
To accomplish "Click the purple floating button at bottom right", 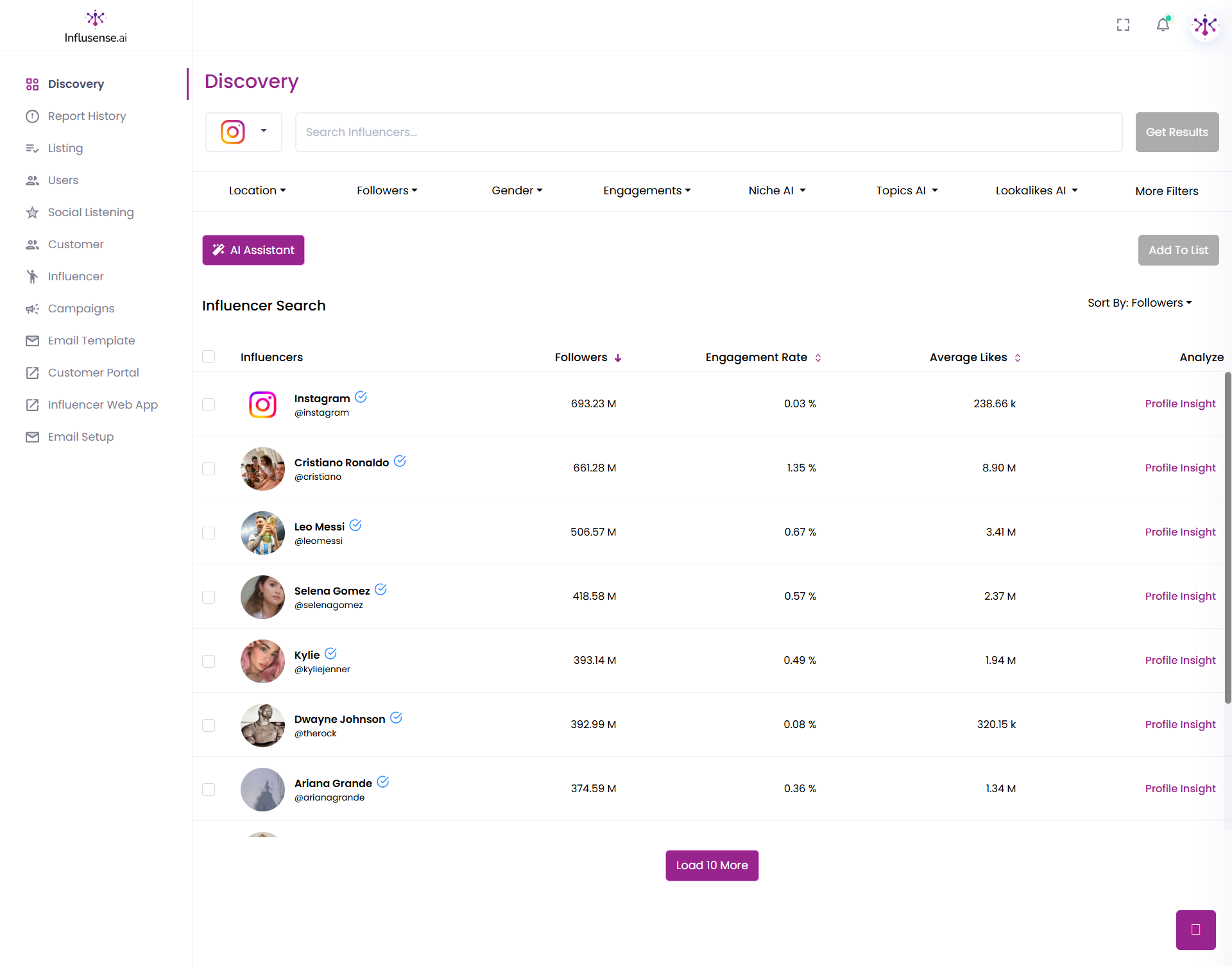I will pyautogui.click(x=1195, y=929).
